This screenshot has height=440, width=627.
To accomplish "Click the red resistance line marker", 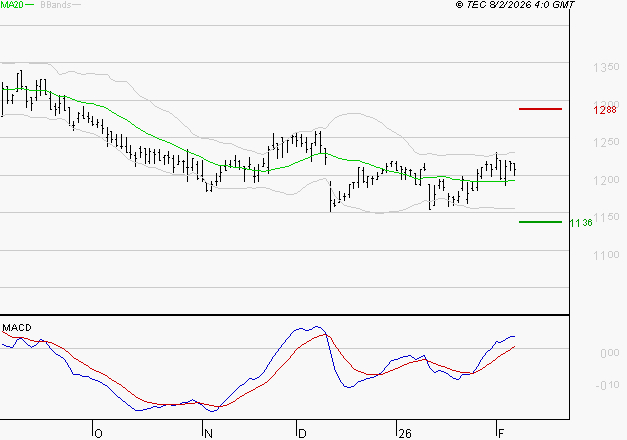I will [540, 109].
